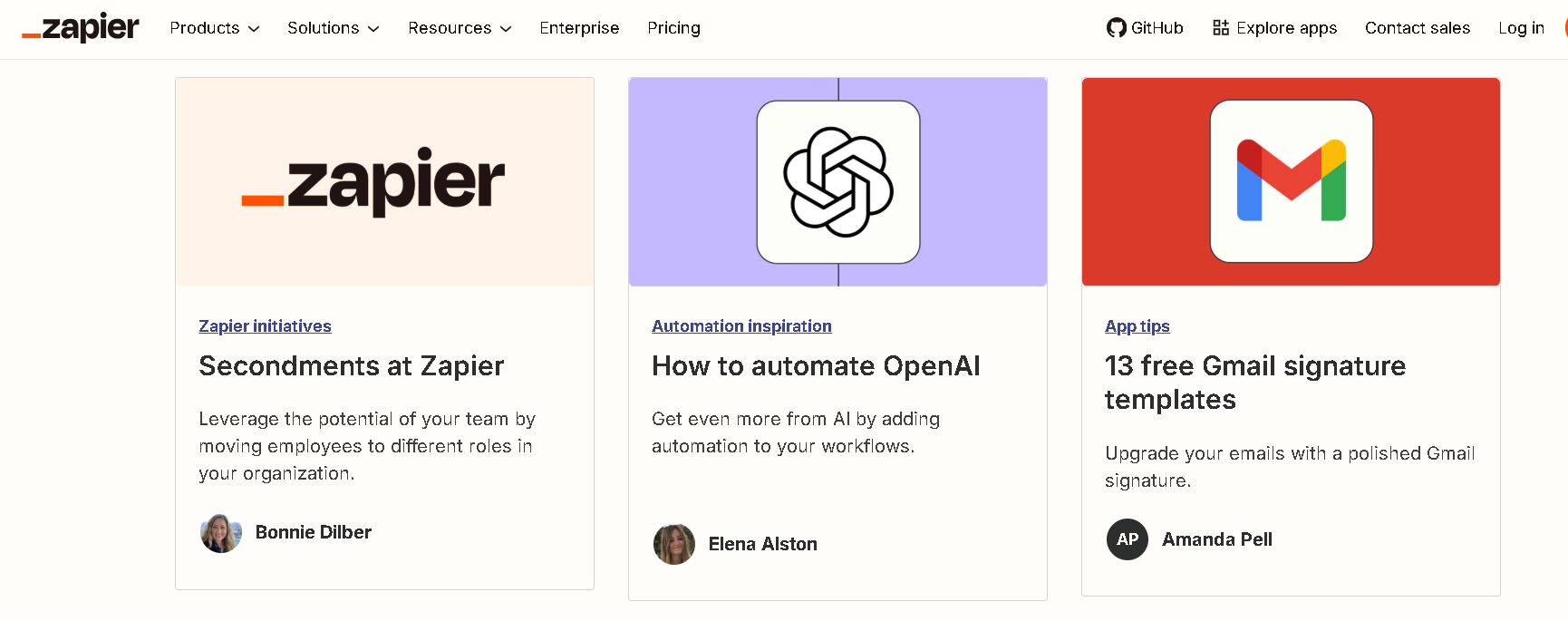The width and height of the screenshot is (1568, 621).
Task: Click the OpenAI article description text
Action: [x=796, y=432]
